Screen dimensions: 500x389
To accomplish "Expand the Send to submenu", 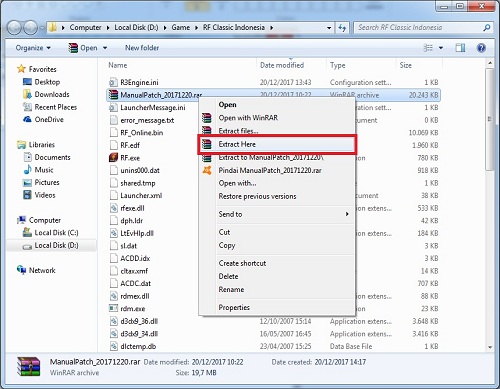I will [x=277, y=214].
